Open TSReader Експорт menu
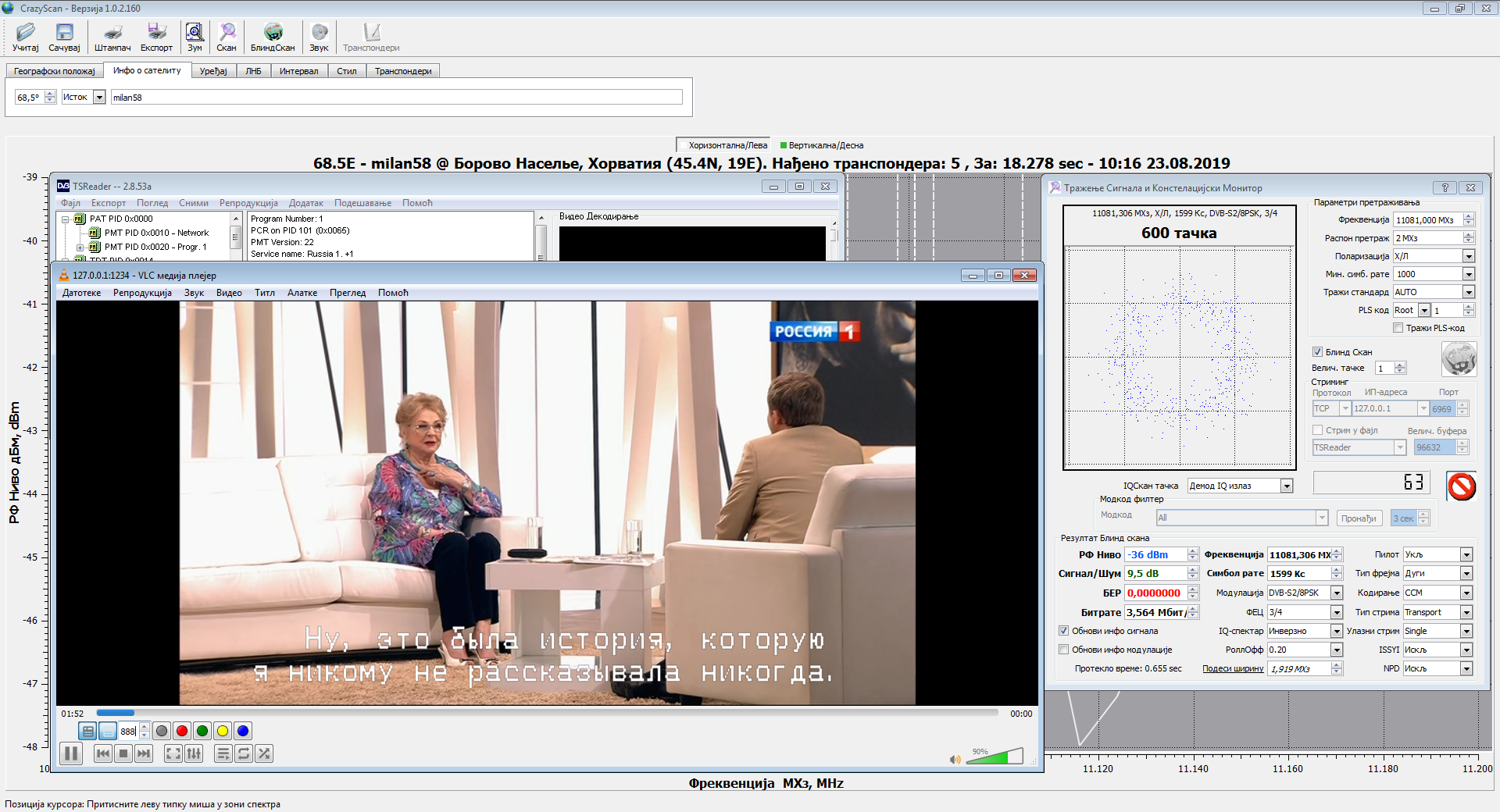 (x=109, y=203)
